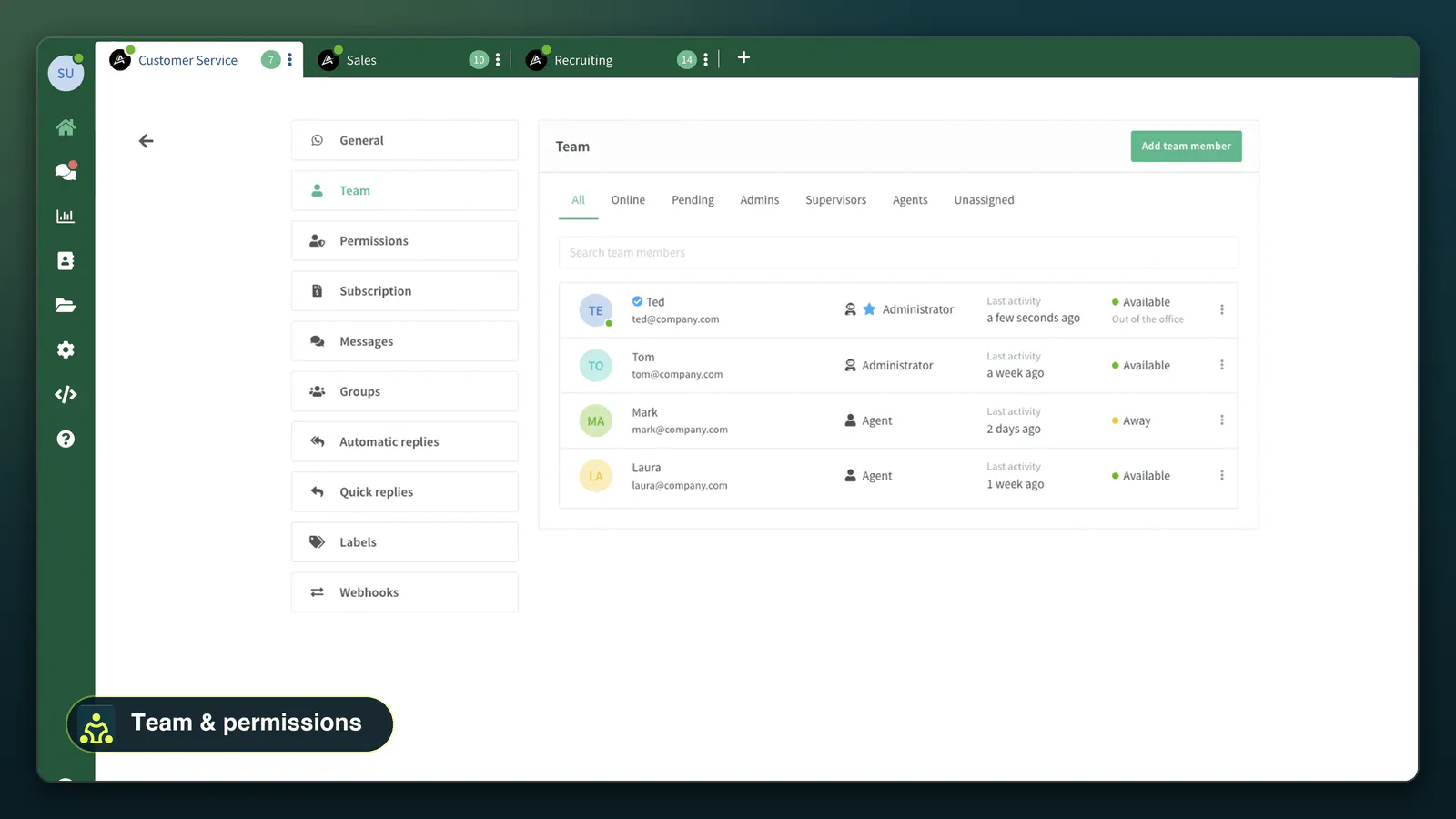Open General settings section
Image resolution: width=1456 pixels, height=819 pixels.
(x=405, y=140)
